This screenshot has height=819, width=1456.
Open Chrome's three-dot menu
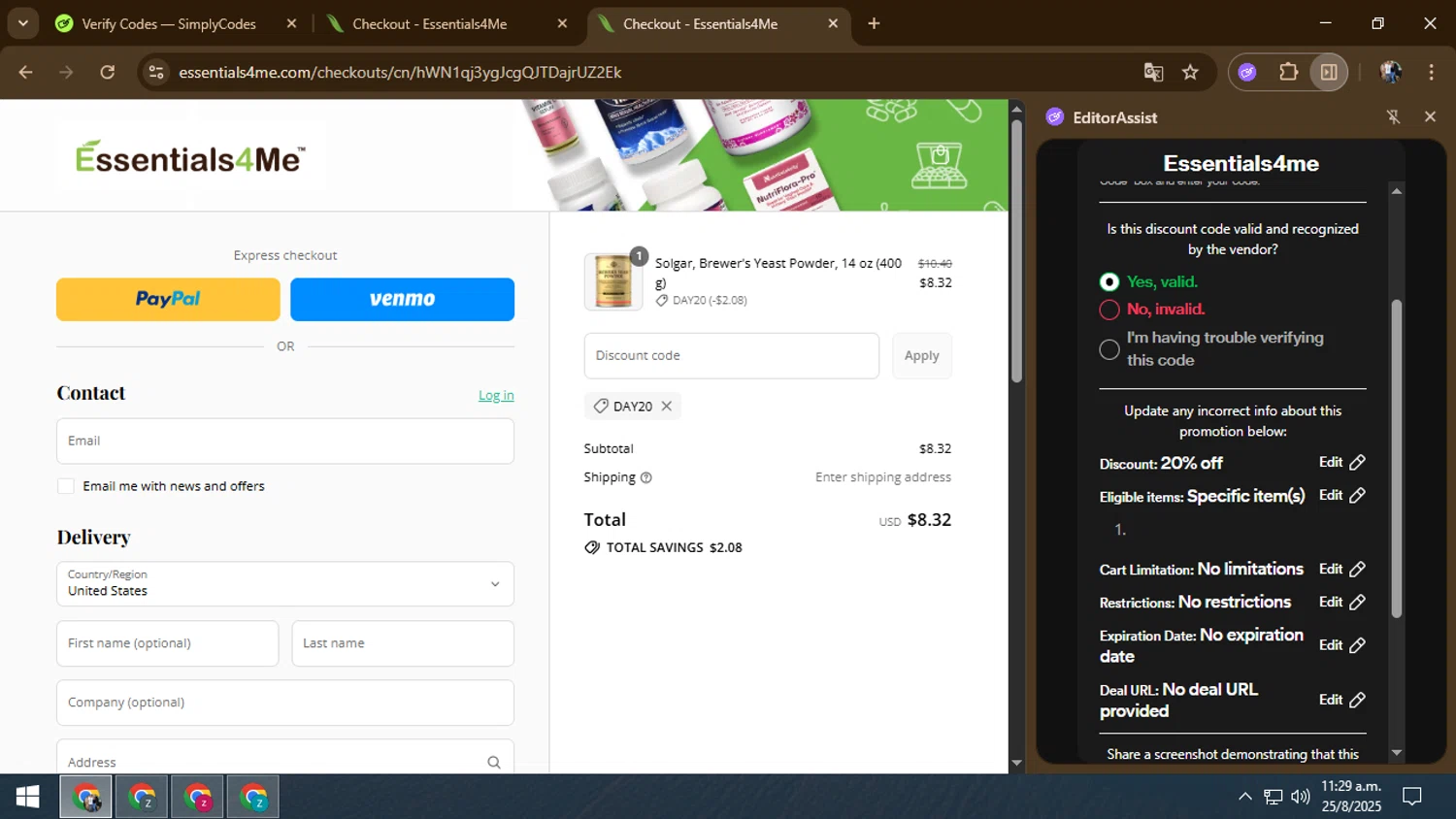coord(1431,72)
